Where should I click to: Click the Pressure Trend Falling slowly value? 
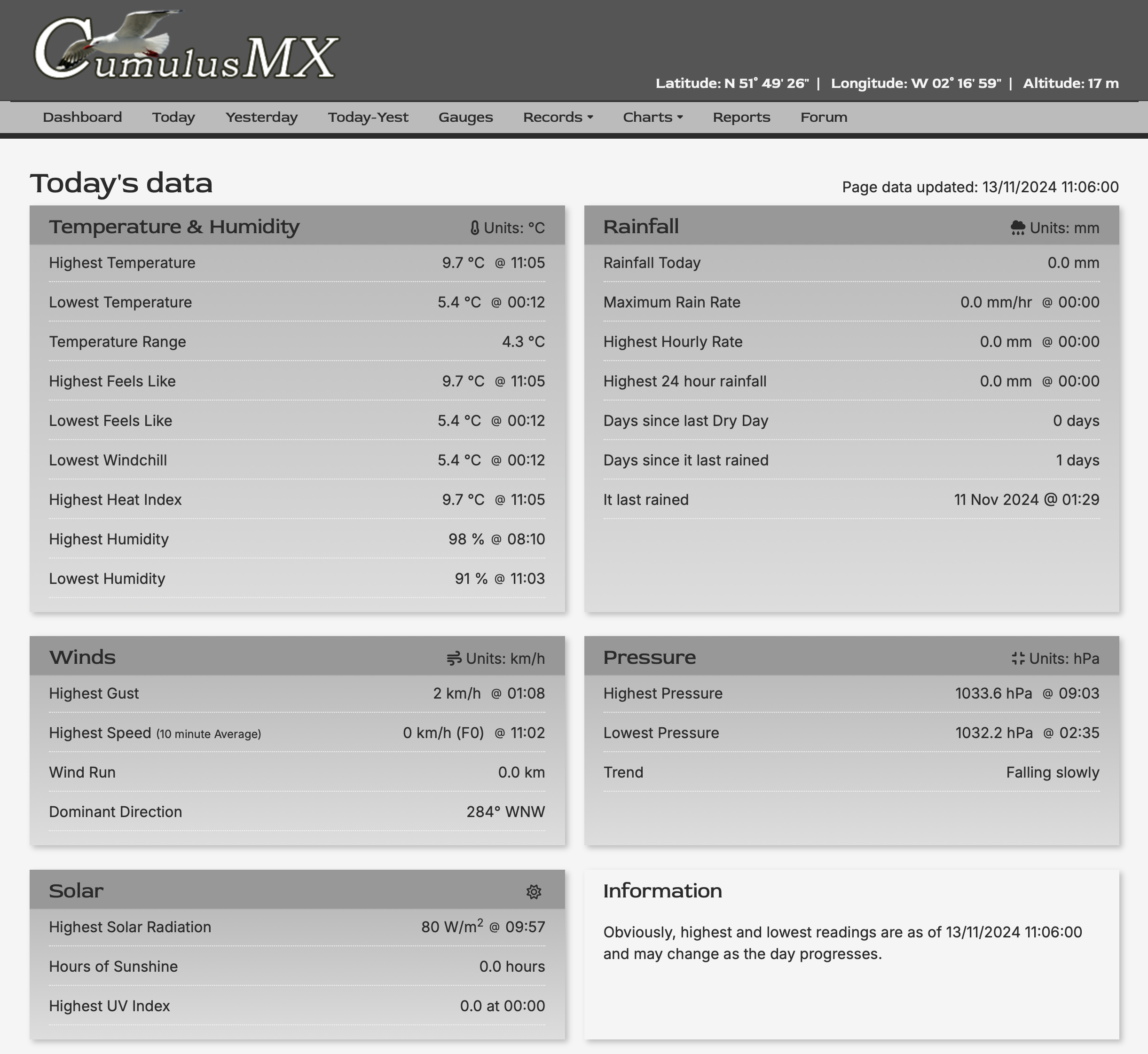click(x=1052, y=773)
